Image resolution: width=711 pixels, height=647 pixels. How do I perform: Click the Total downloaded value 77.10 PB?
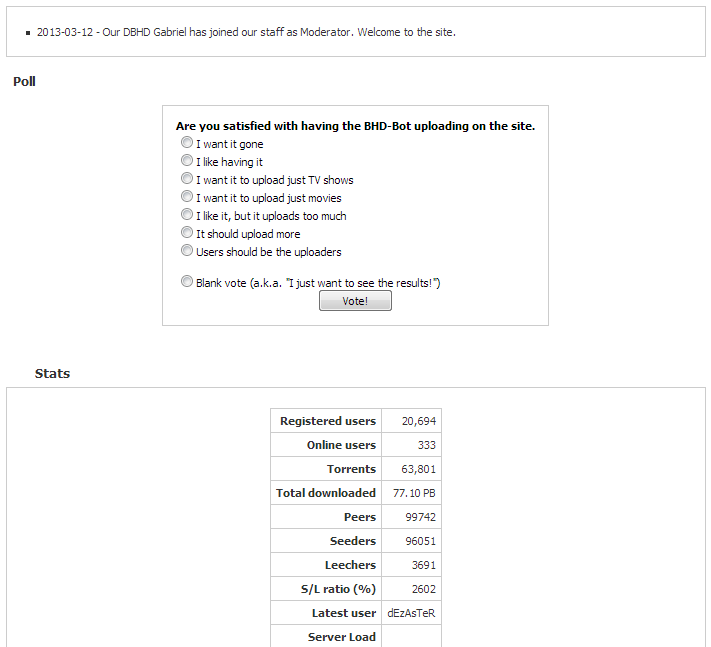414,493
